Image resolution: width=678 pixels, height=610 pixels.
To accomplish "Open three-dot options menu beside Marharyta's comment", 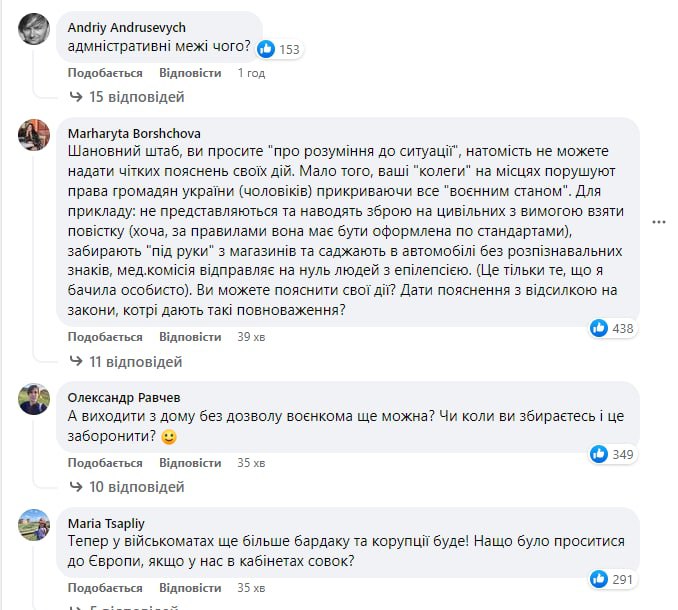I will click(658, 221).
